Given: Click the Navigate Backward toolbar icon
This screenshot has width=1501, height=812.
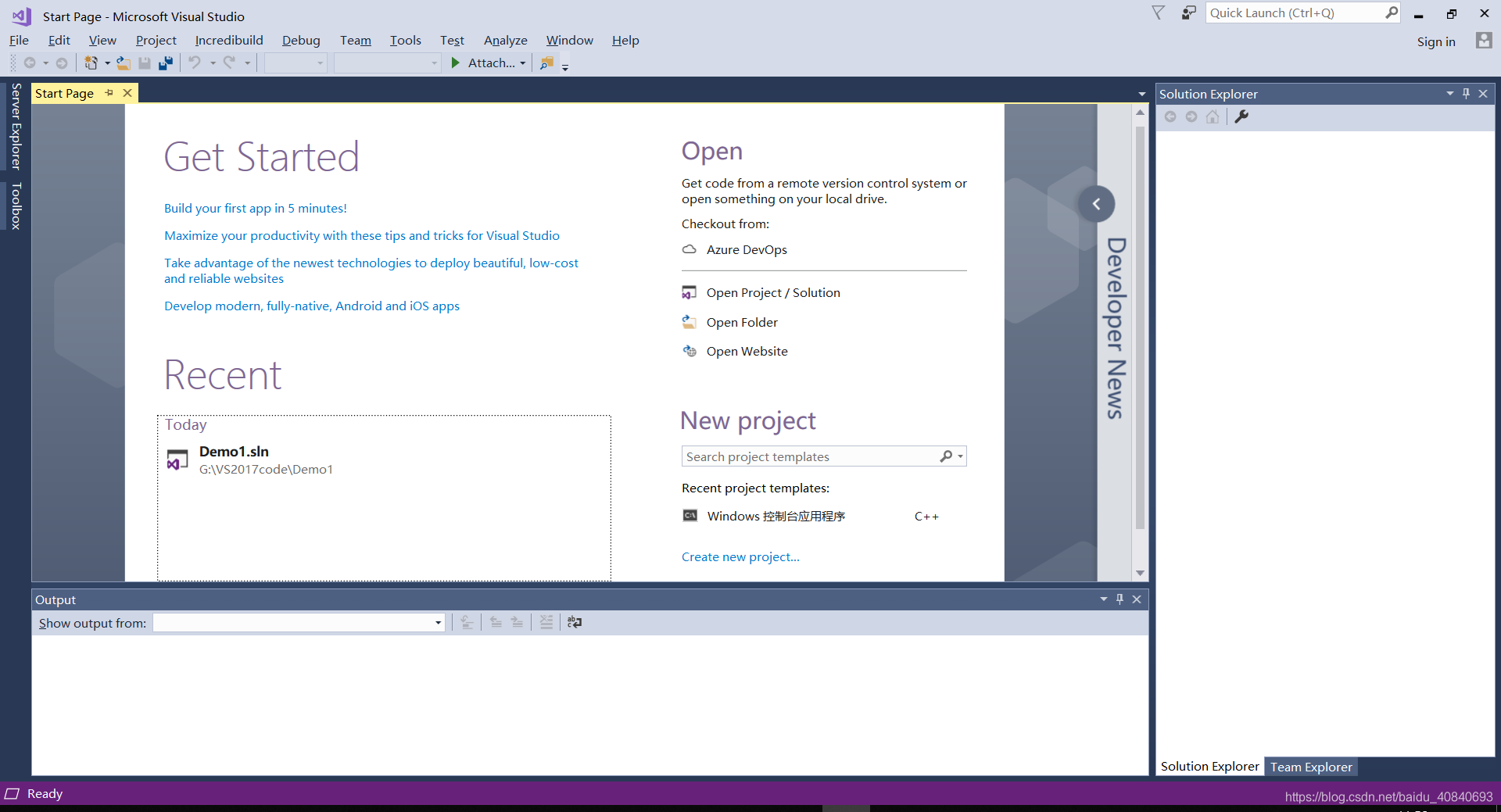Looking at the screenshot, I should click(x=30, y=63).
